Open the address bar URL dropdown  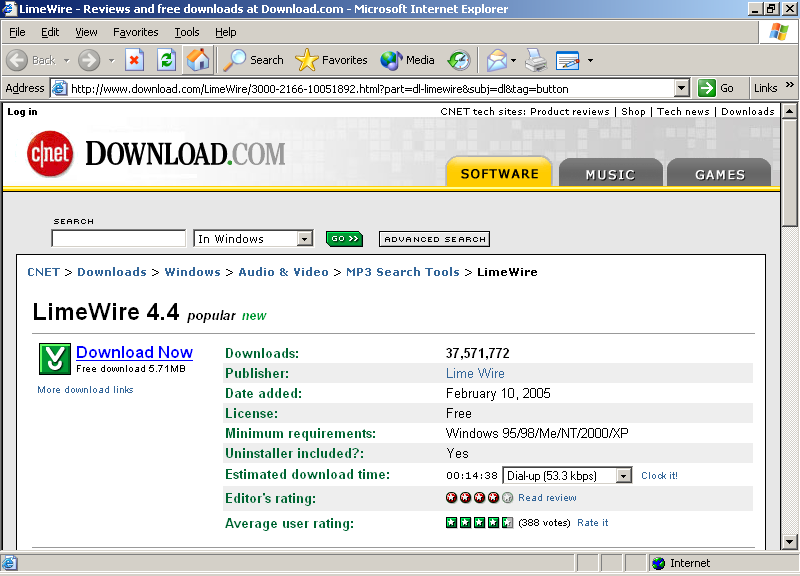682,88
